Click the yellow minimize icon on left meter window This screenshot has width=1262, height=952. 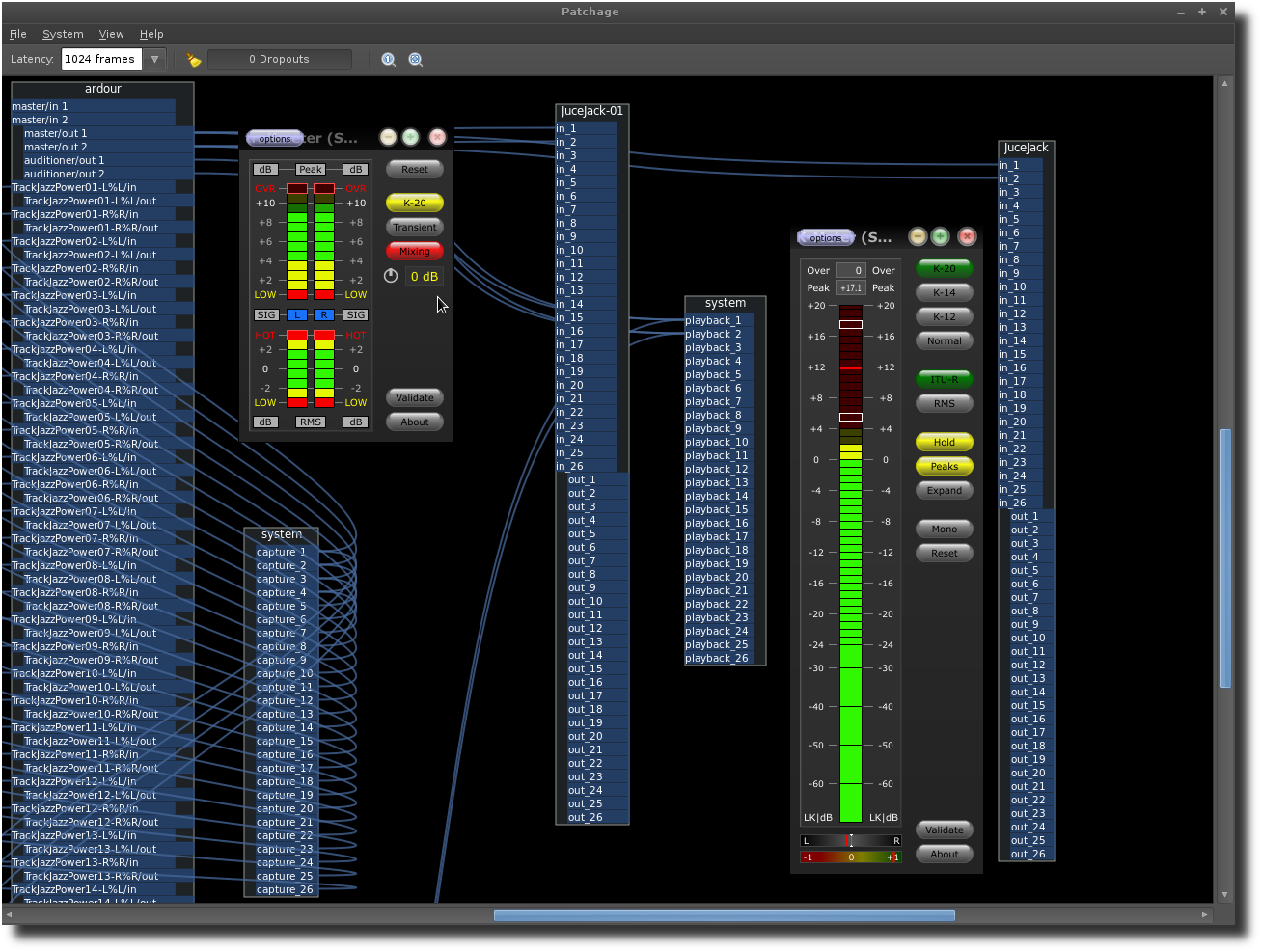pos(388,137)
